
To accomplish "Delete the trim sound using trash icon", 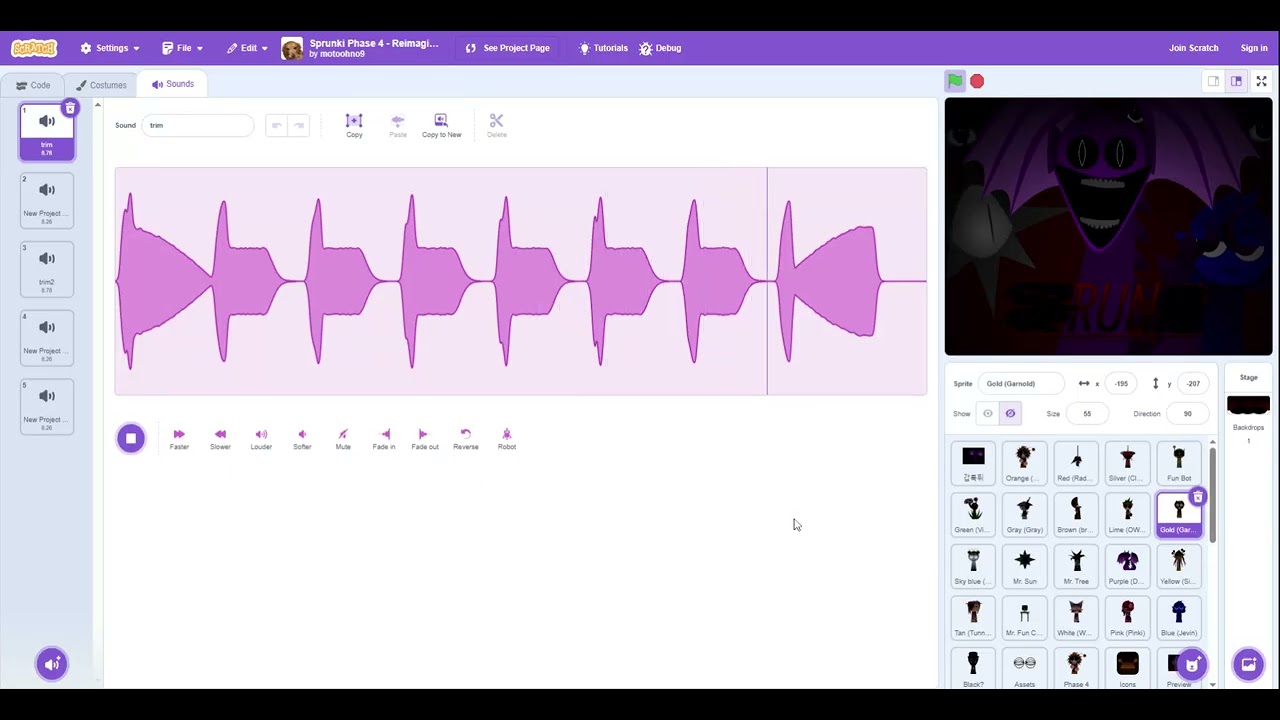I will [70, 108].
